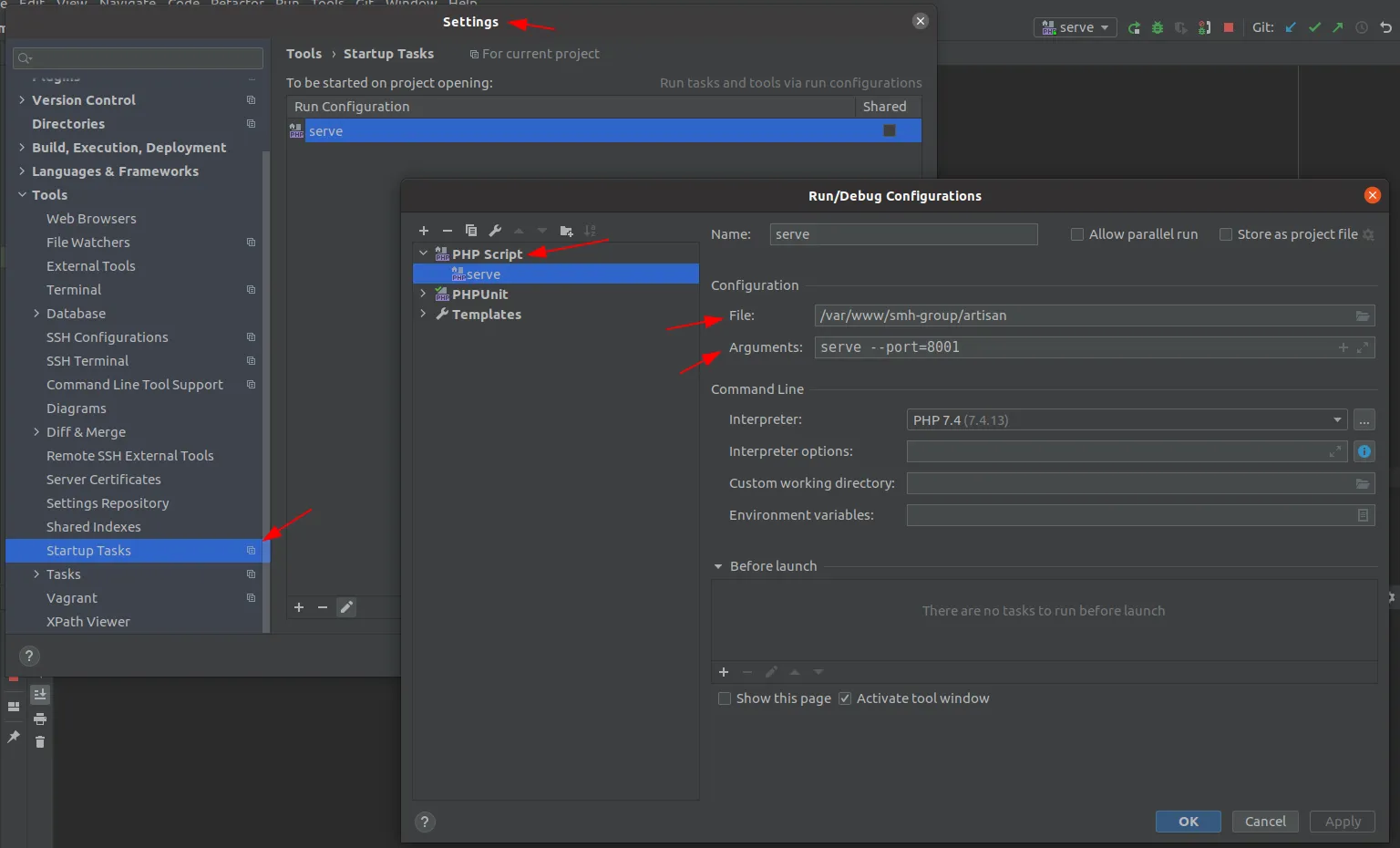Click the pencil edit icon under startup tasks

[346, 607]
